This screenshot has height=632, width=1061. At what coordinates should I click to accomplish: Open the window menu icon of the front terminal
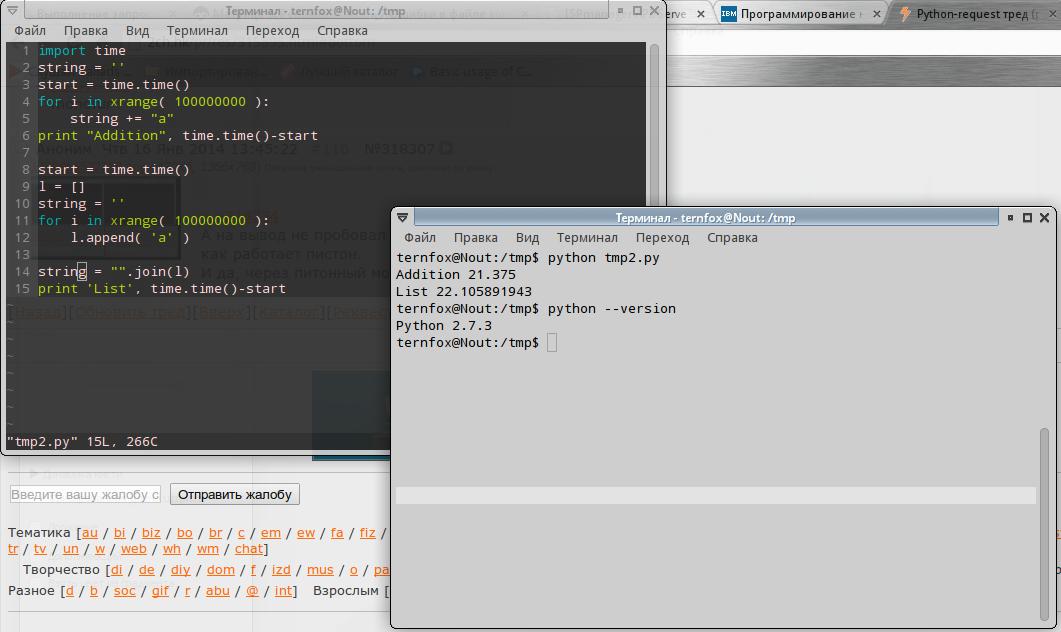pyautogui.click(x=403, y=217)
